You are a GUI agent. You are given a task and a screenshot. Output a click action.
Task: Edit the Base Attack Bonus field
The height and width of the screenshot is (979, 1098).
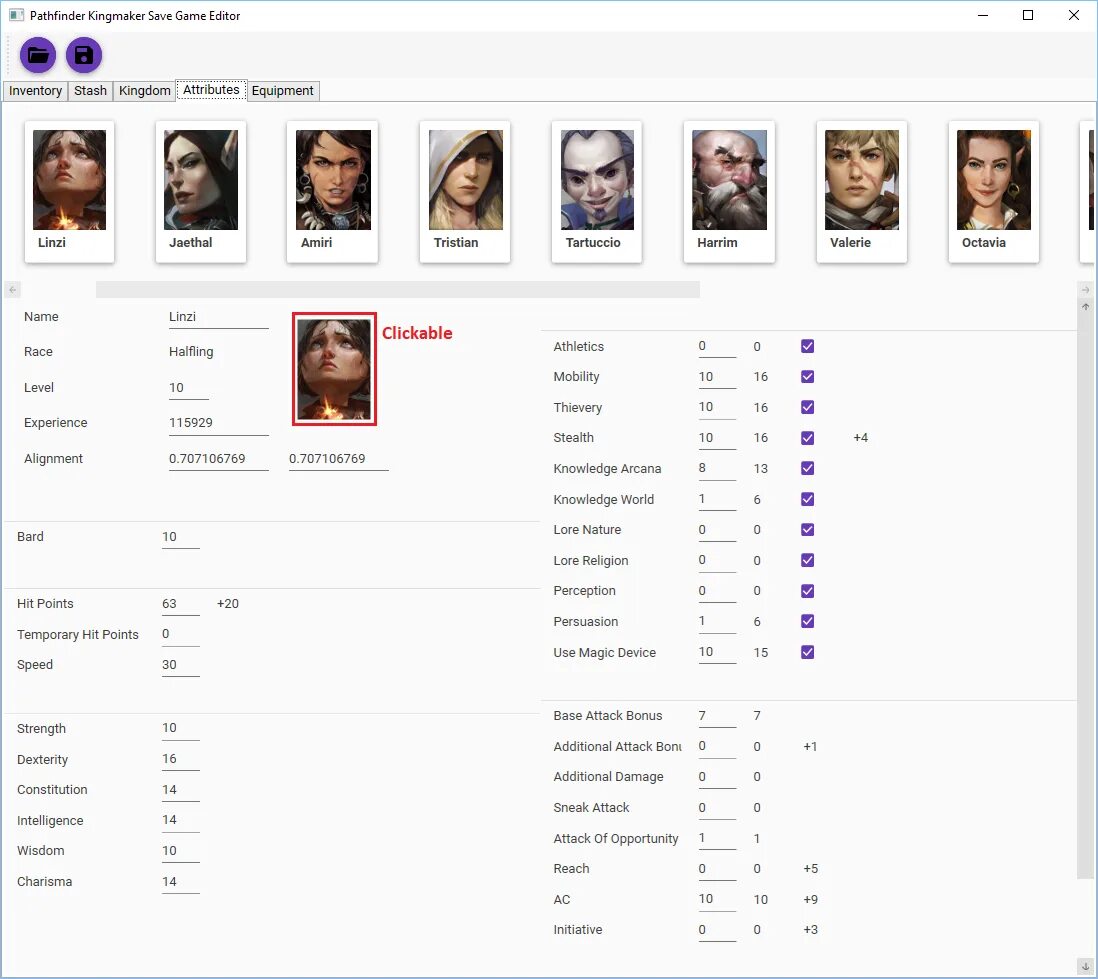pos(717,716)
